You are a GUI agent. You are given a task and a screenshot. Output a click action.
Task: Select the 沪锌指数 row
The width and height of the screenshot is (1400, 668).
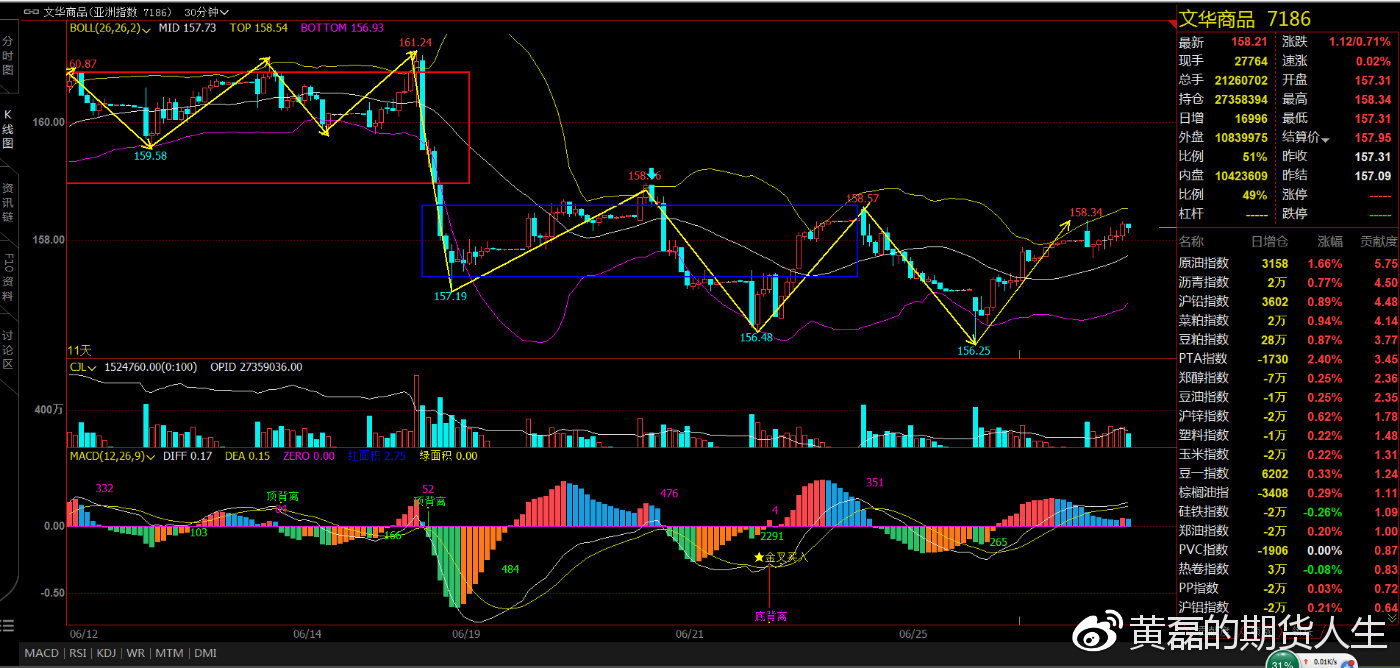pos(1288,416)
